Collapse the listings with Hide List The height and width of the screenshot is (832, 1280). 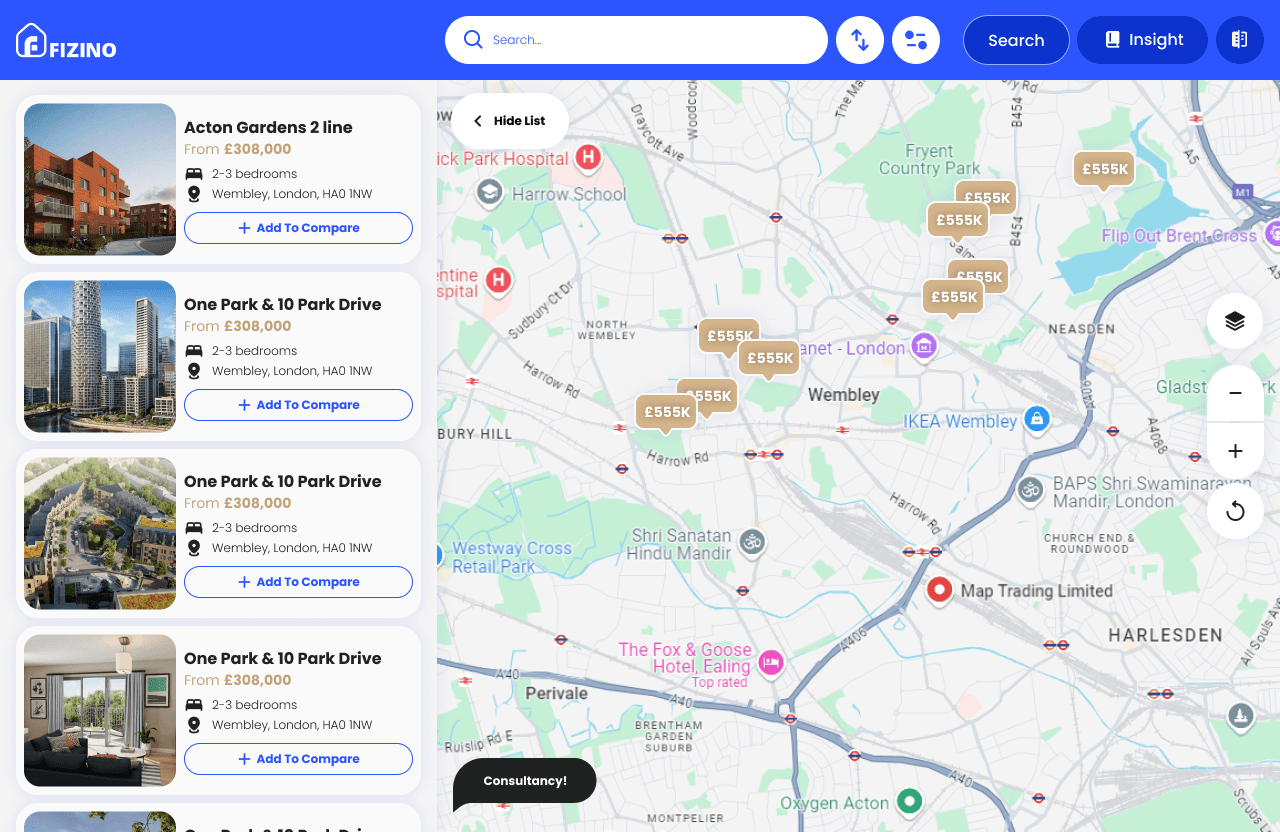(510, 121)
